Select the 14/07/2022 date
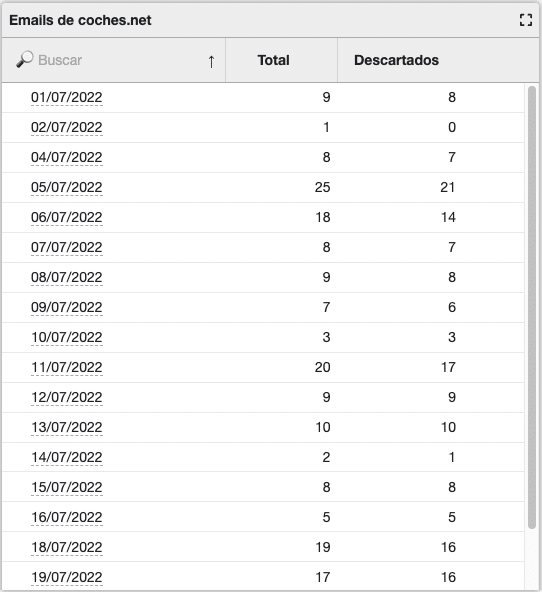The width and height of the screenshot is (542, 592). click(x=66, y=457)
